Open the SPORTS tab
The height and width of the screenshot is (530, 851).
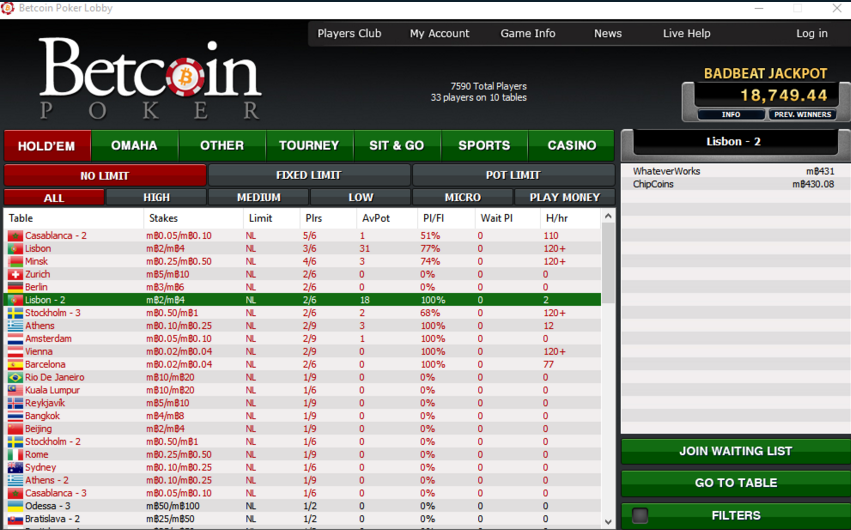[x=484, y=145]
